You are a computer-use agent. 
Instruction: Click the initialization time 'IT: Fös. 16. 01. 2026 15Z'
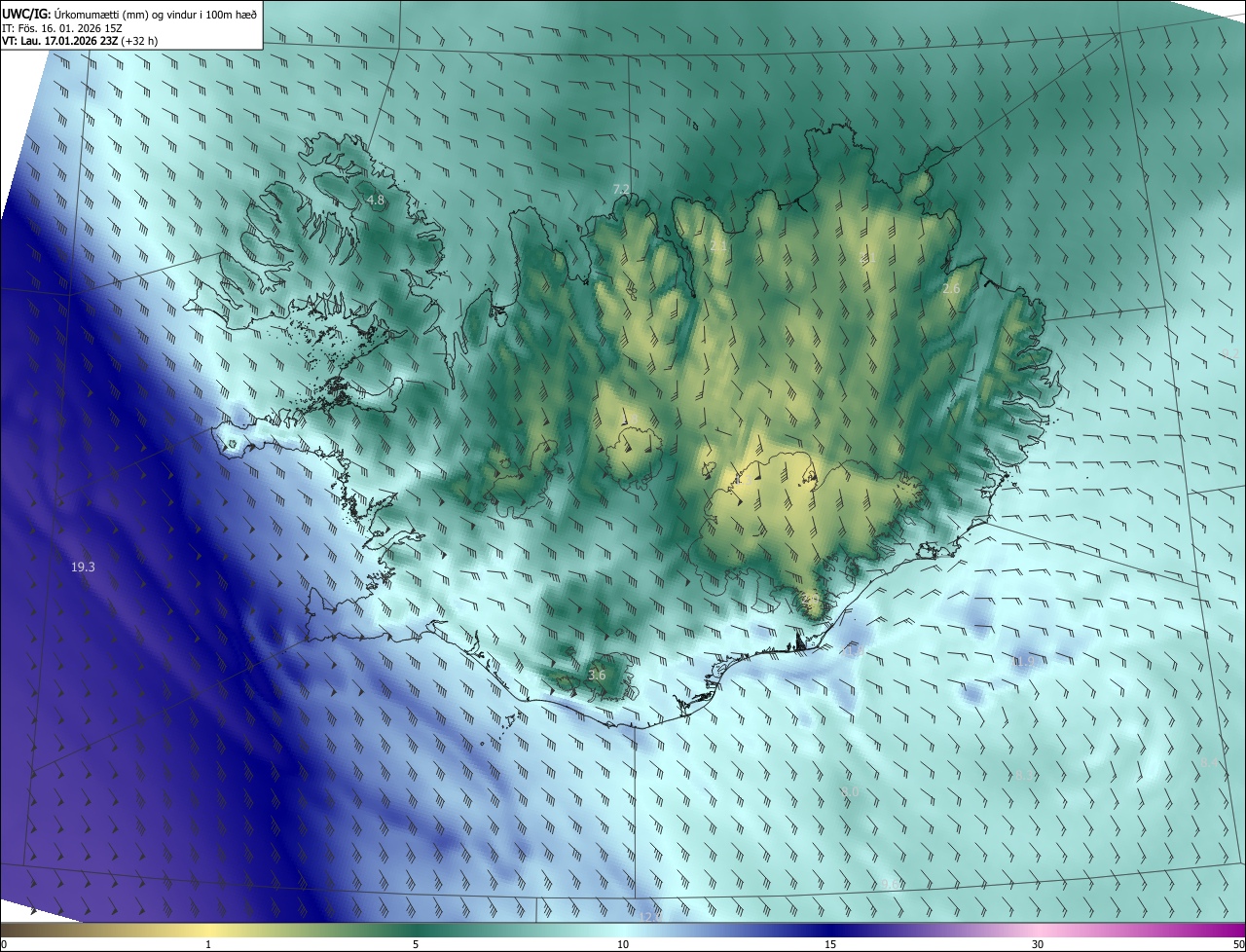click(x=63, y=27)
